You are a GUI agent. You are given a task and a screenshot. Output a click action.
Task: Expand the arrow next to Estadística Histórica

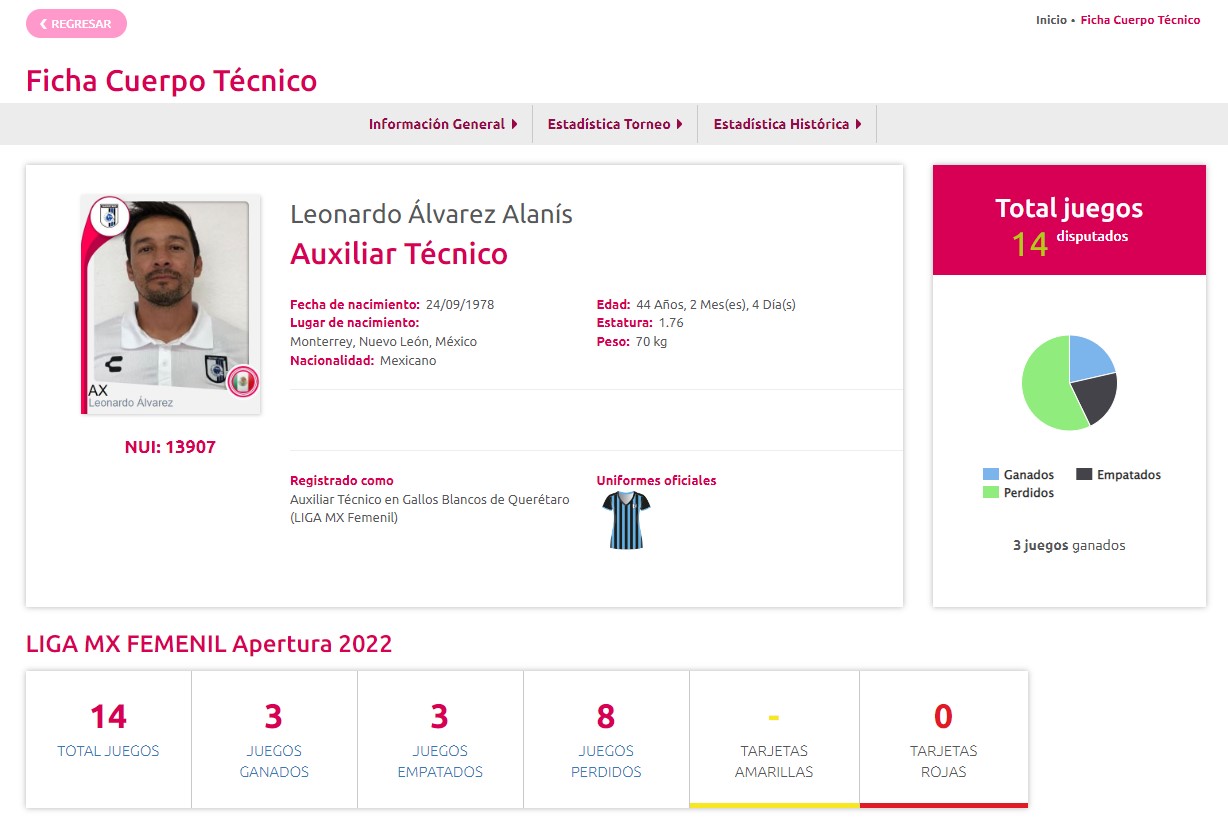click(858, 124)
